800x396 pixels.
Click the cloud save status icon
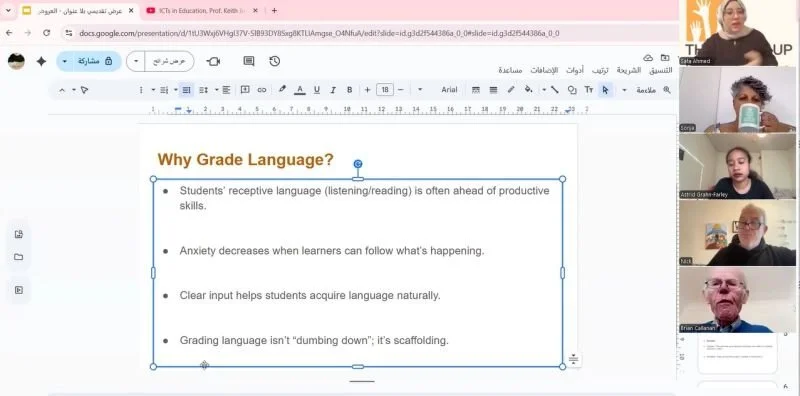click(648, 58)
